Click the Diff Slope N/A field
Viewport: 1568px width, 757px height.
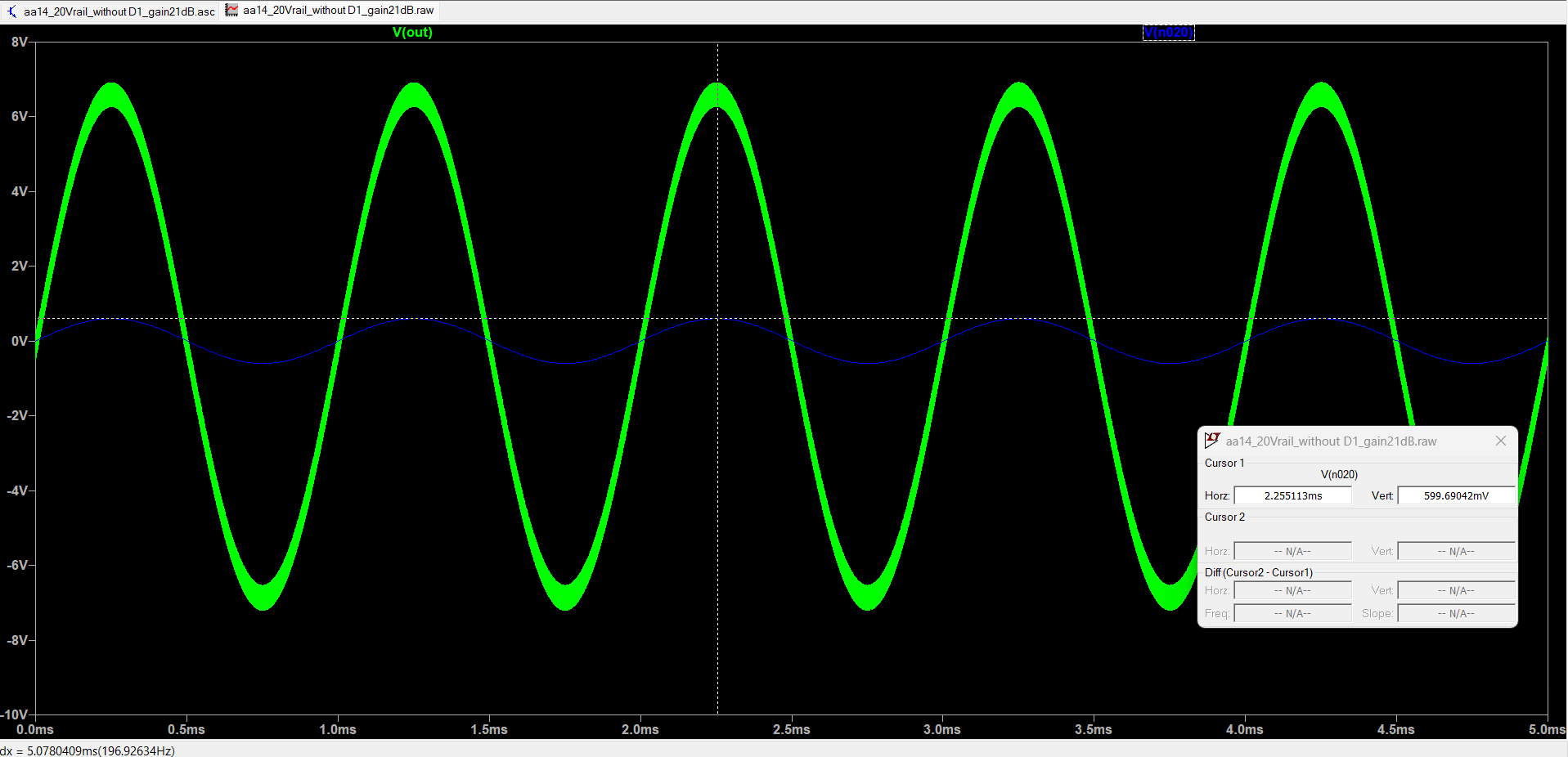tap(1456, 613)
